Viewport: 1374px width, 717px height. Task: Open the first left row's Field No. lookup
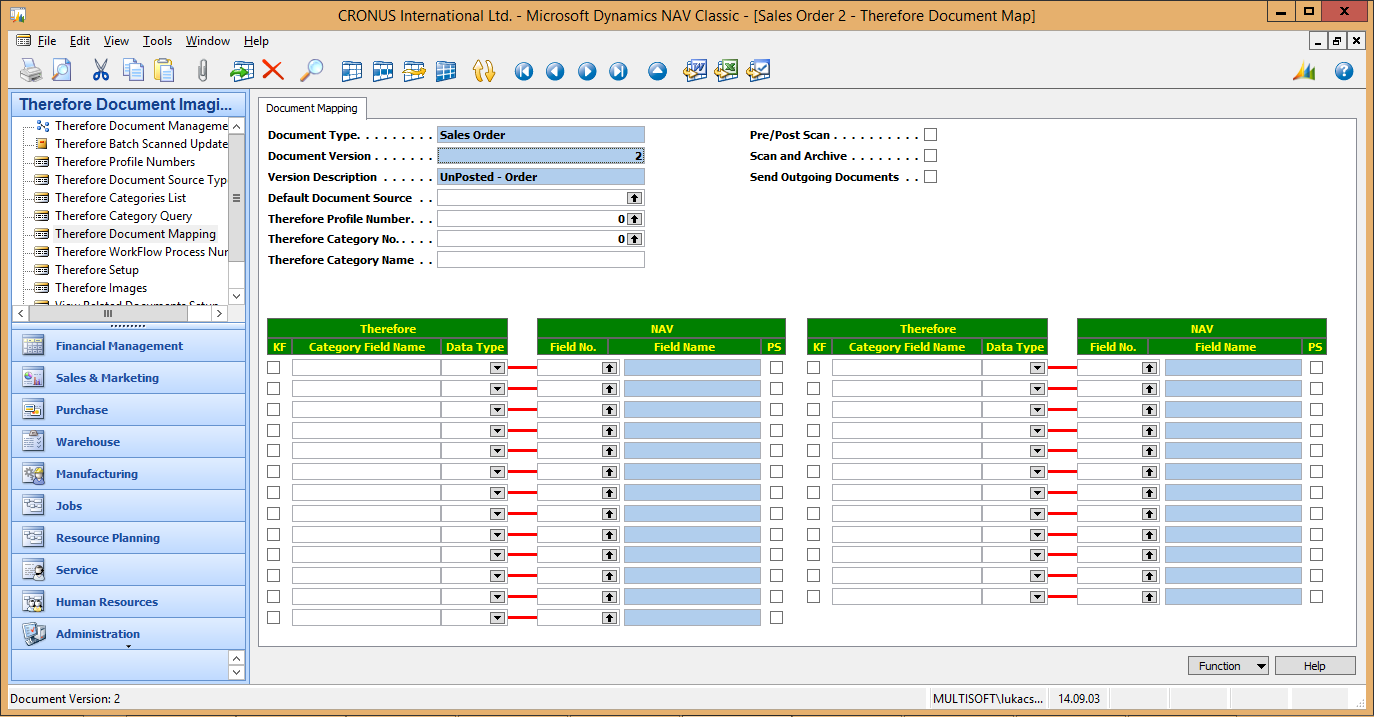609,368
